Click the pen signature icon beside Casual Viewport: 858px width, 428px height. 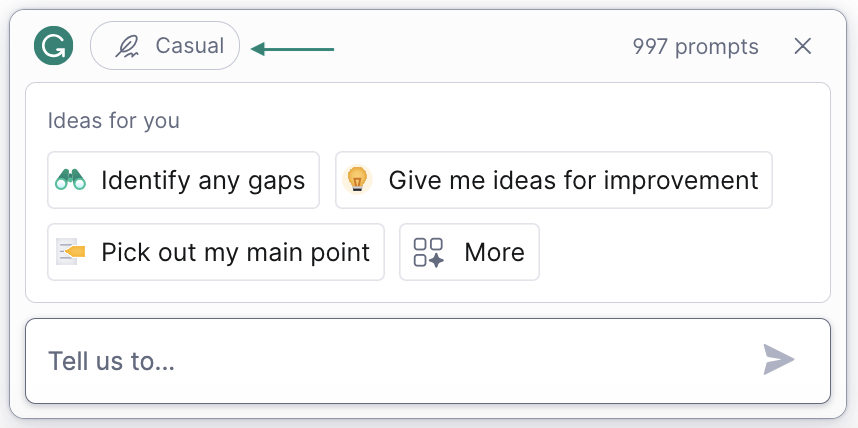pyautogui.click(x=128, y=47)
